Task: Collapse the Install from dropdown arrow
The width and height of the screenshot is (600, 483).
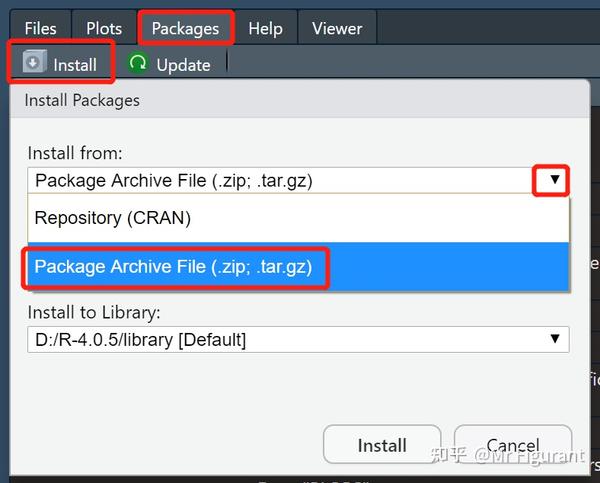Action: tap(555, 179)
